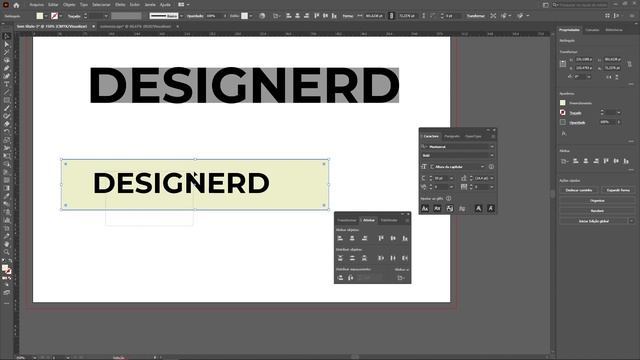
Task: Click horizontal align center in control bar
Action: click(298, 16)
